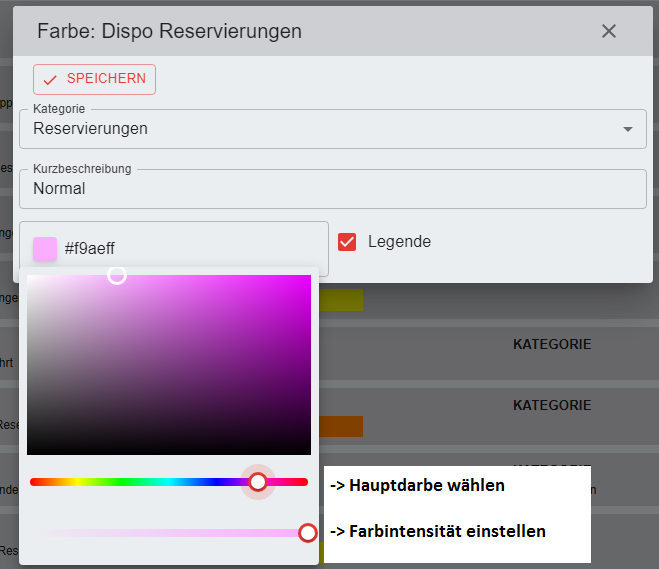Viewport: 659px width, 569px height.
Task: Click the SPEICHERN button
Action: [95, 79]
